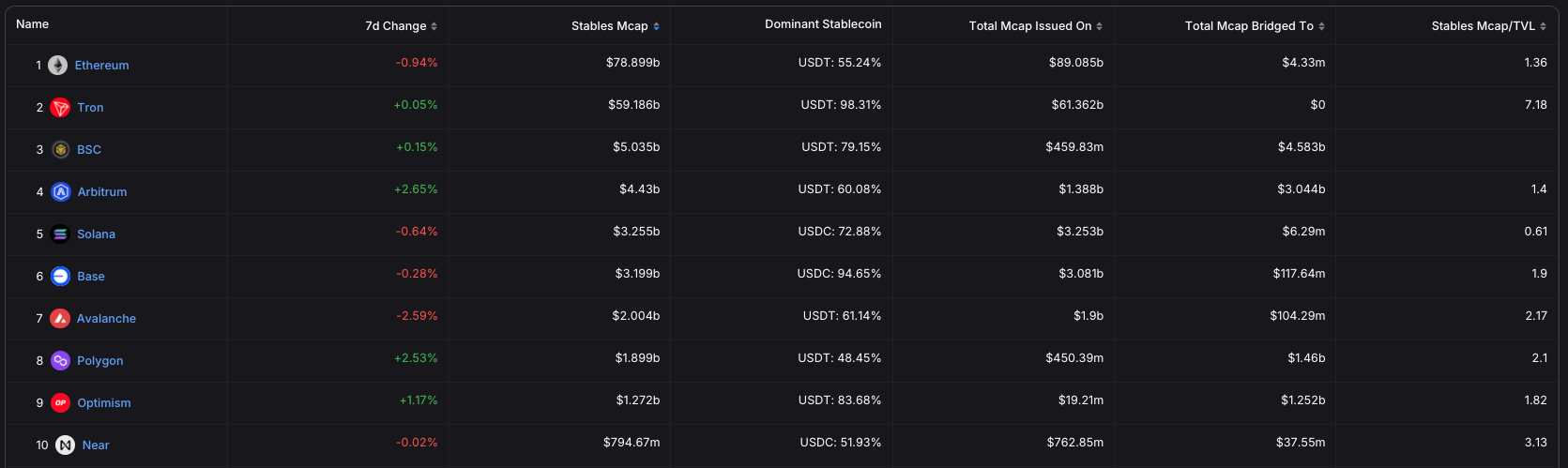The image size is (1568, 468).
Task: Sort by Total Mcap Bridged To
Action: [x=1255, y=26]
